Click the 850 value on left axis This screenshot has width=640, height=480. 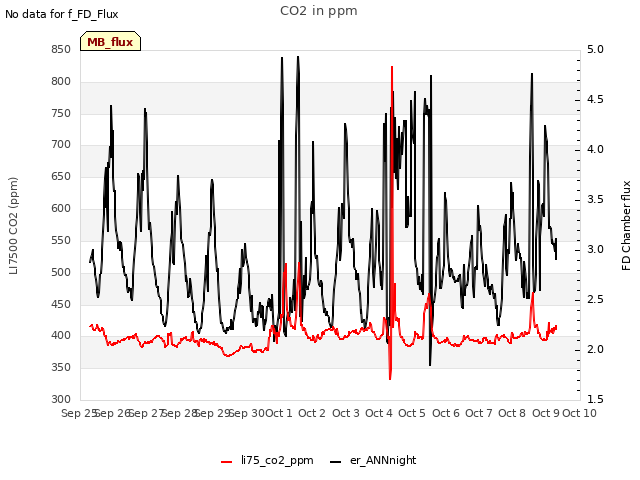(x=61, y=50)
